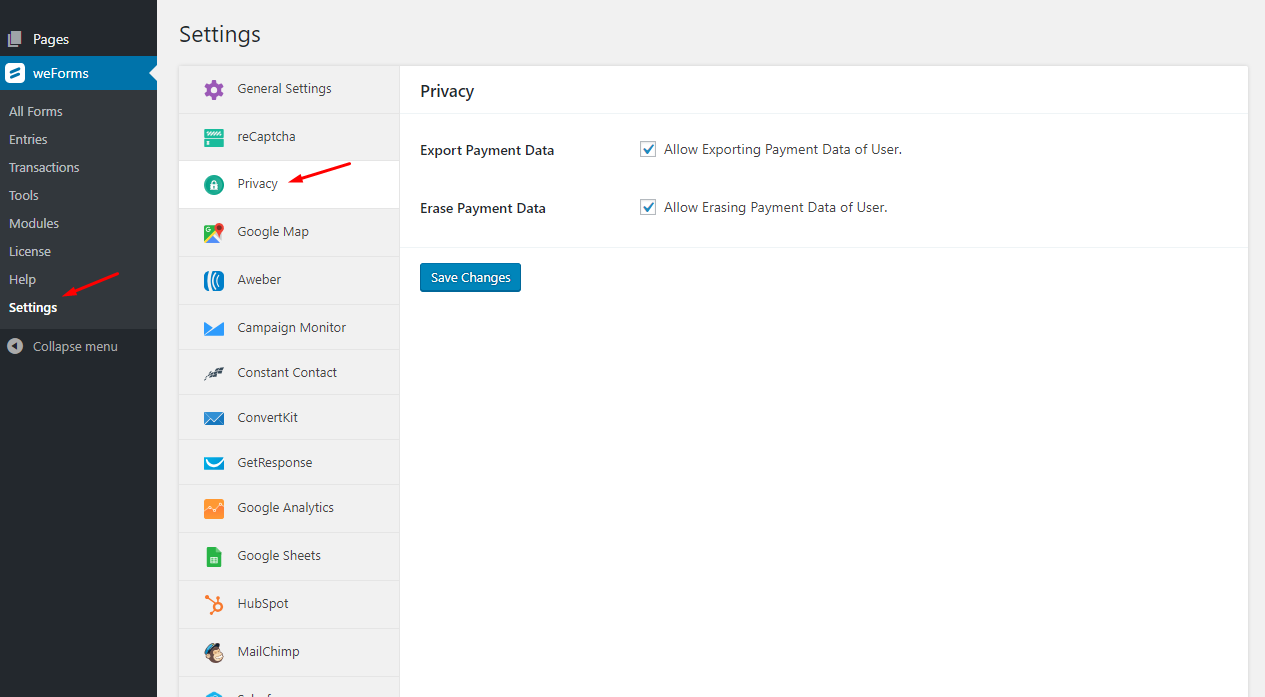Click the Constant Contact icon

[x=214, y=373]
